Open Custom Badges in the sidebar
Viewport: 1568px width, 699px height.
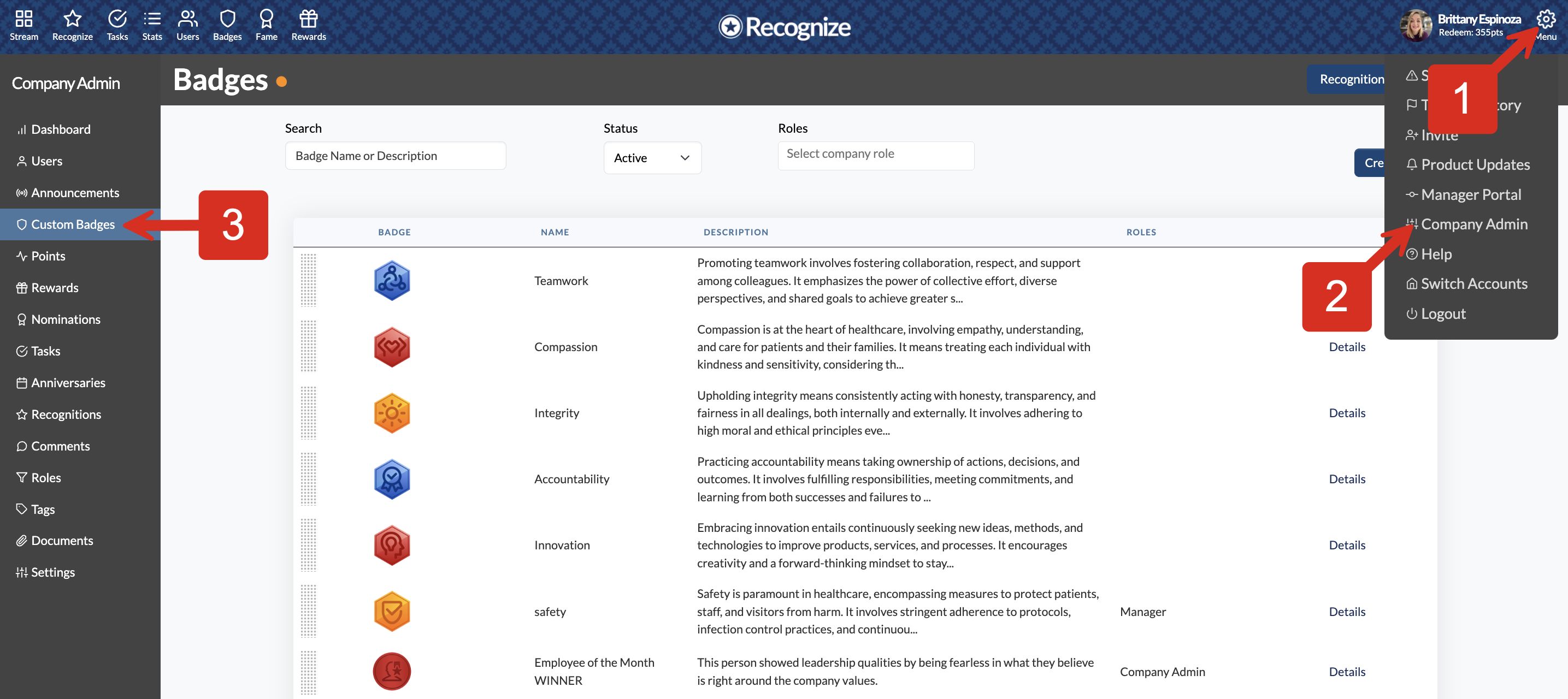73,224
